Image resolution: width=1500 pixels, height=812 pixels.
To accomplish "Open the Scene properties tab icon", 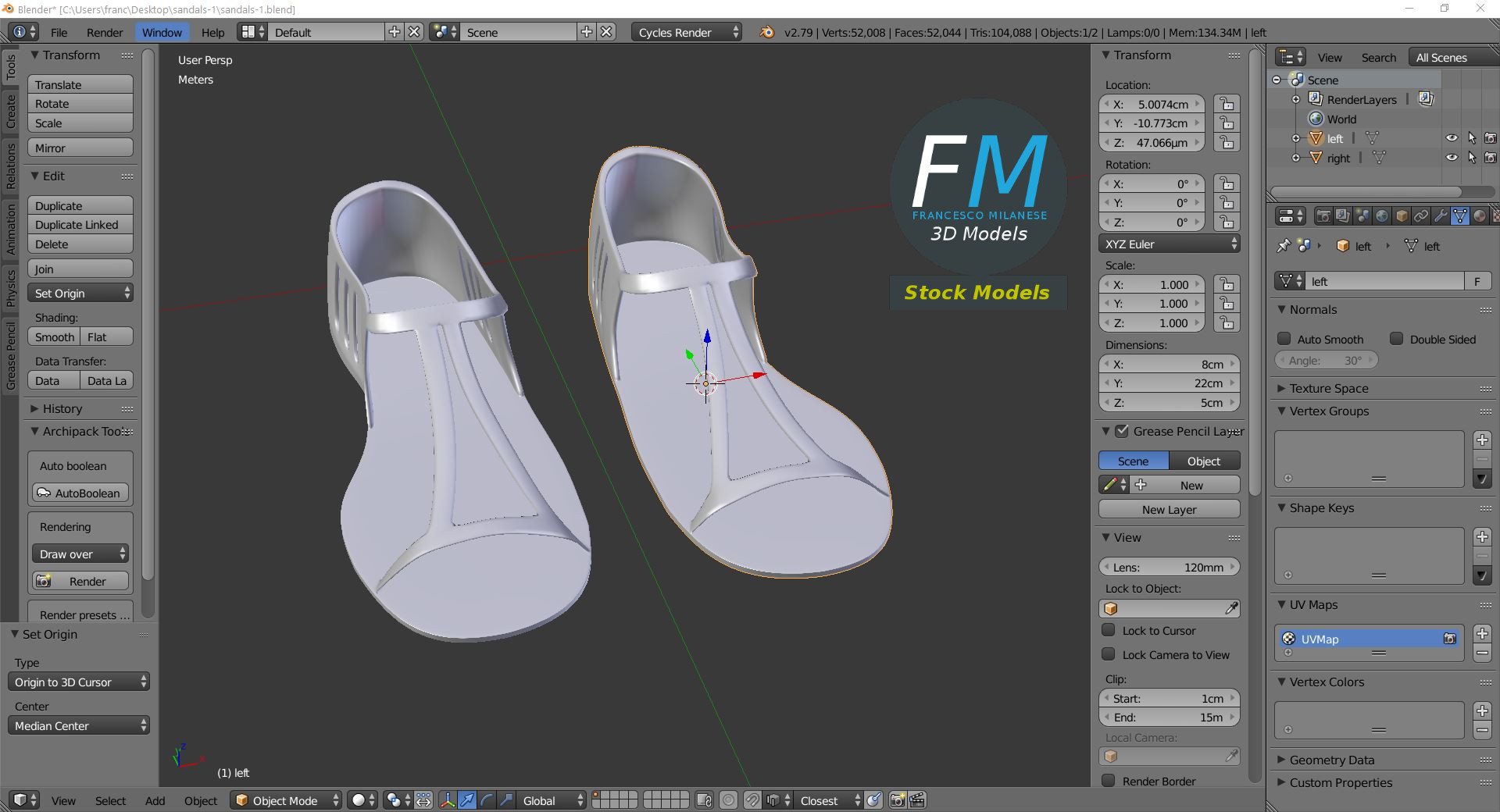I will tap(1362, 216).
